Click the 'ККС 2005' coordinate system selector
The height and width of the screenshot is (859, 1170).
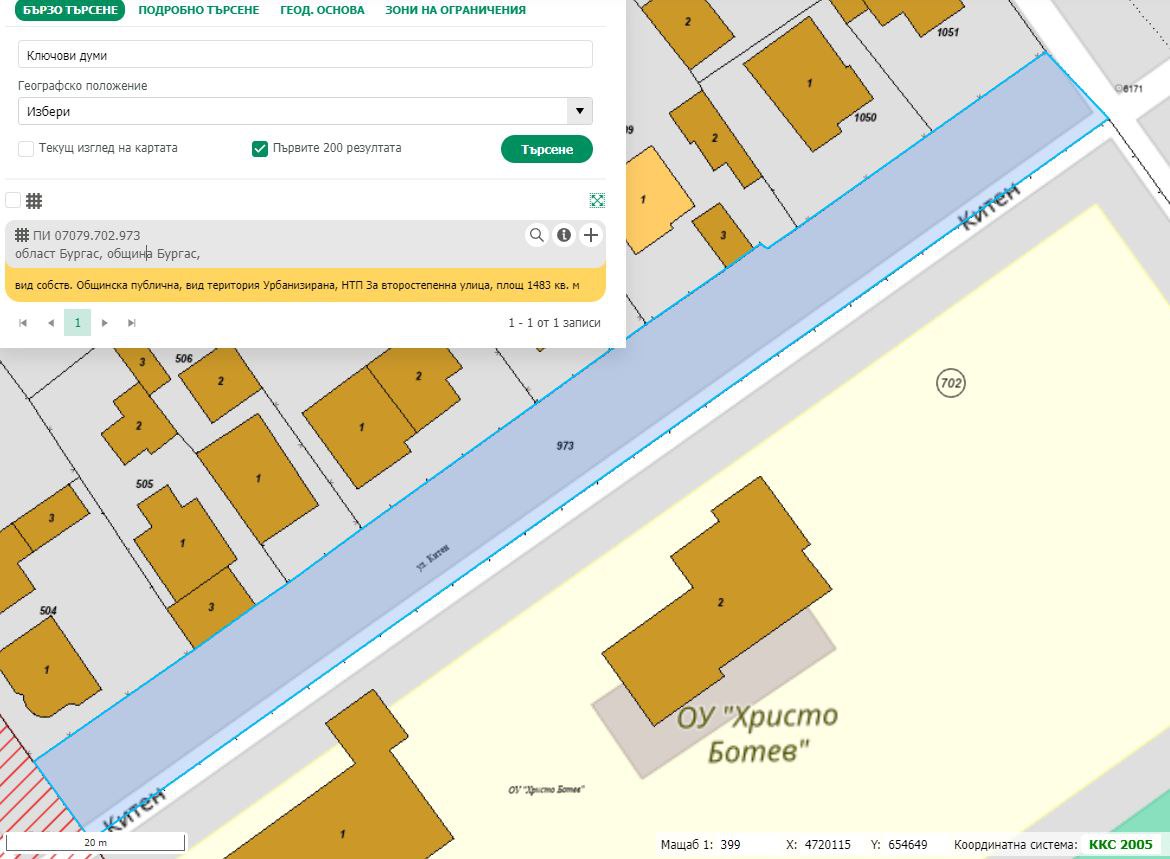click(x=1120, y=844)
